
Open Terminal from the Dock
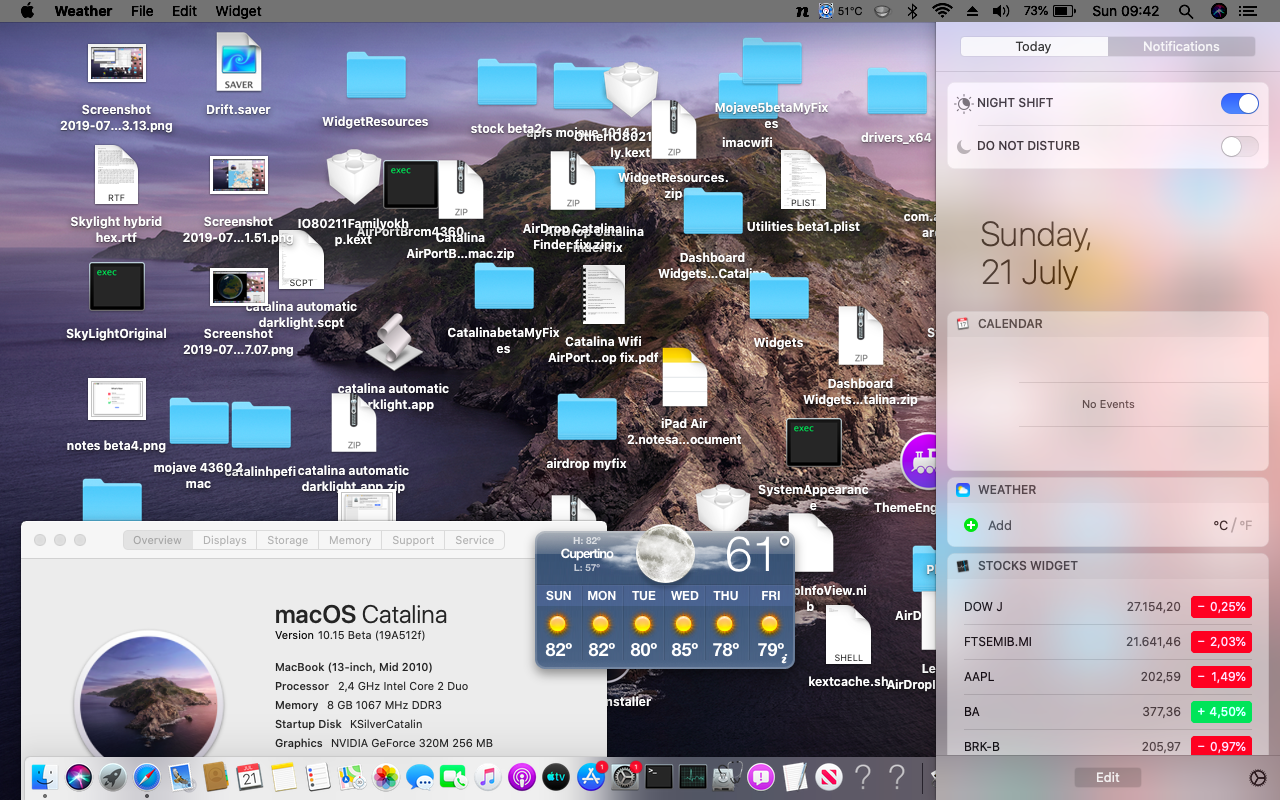pos(659,776)
